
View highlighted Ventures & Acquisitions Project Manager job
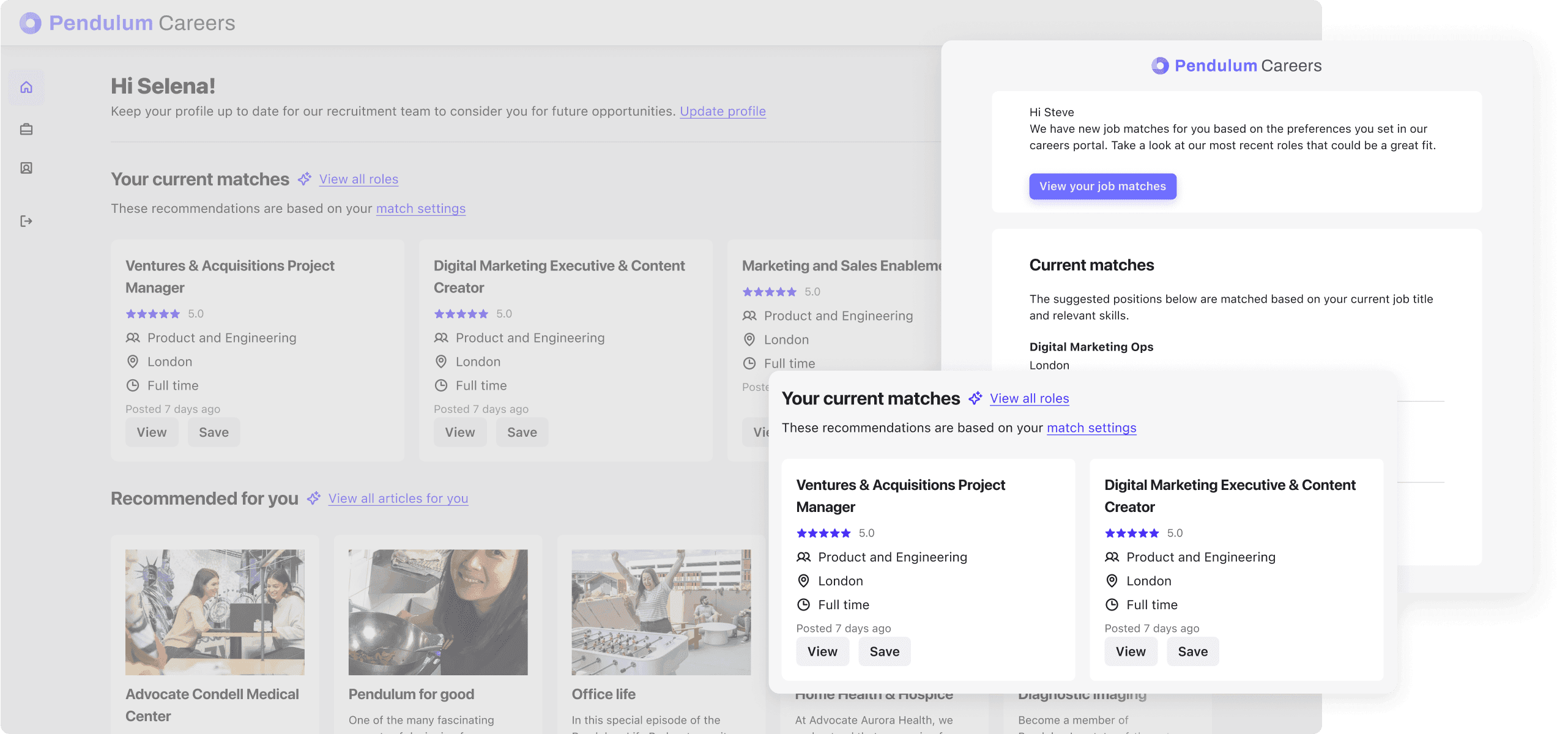click(822, 651)
